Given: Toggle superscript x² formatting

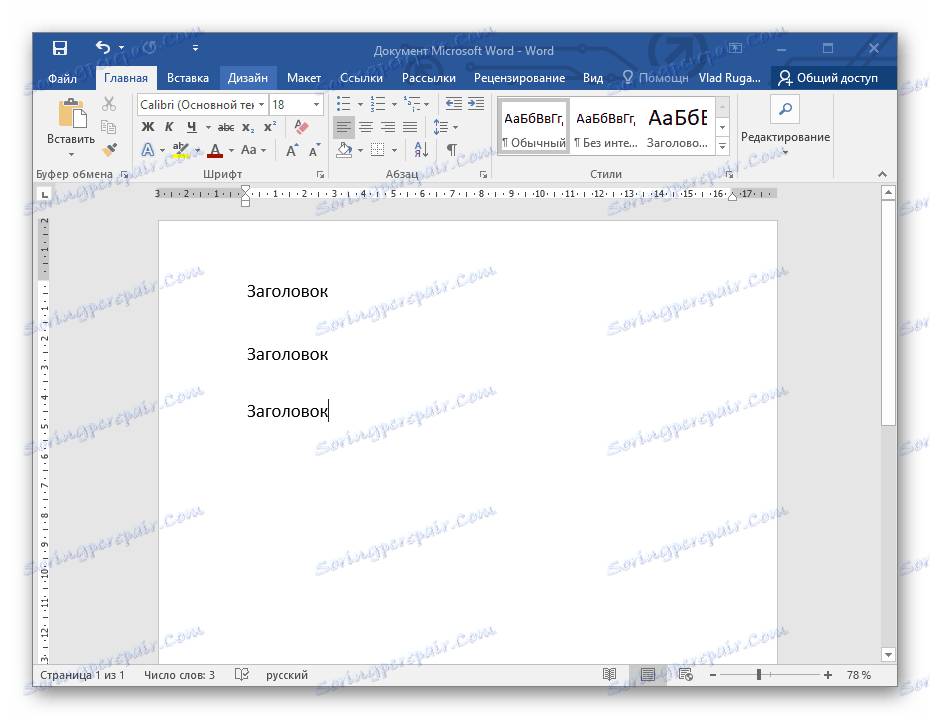Looking at the screenshot, I should point(270,127).
